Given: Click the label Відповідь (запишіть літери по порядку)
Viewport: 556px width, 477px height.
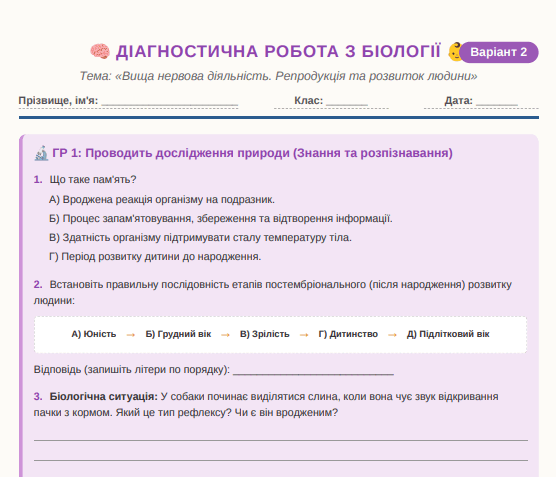Looking at the screenshot, I should [x=132, y=370].
